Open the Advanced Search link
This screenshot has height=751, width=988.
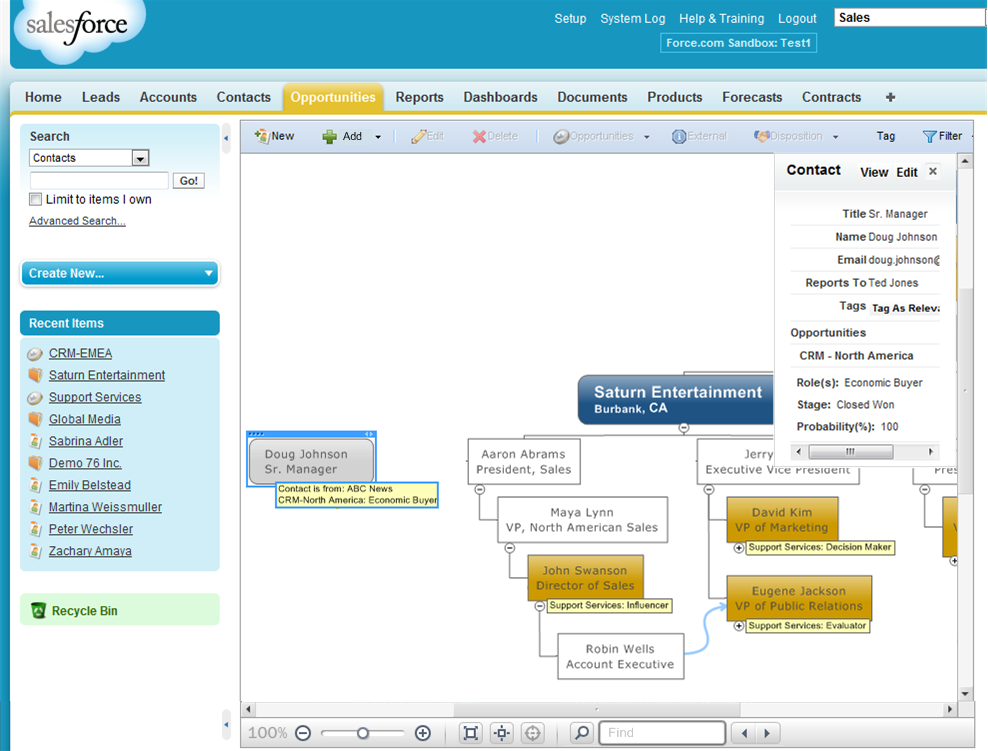77,221
